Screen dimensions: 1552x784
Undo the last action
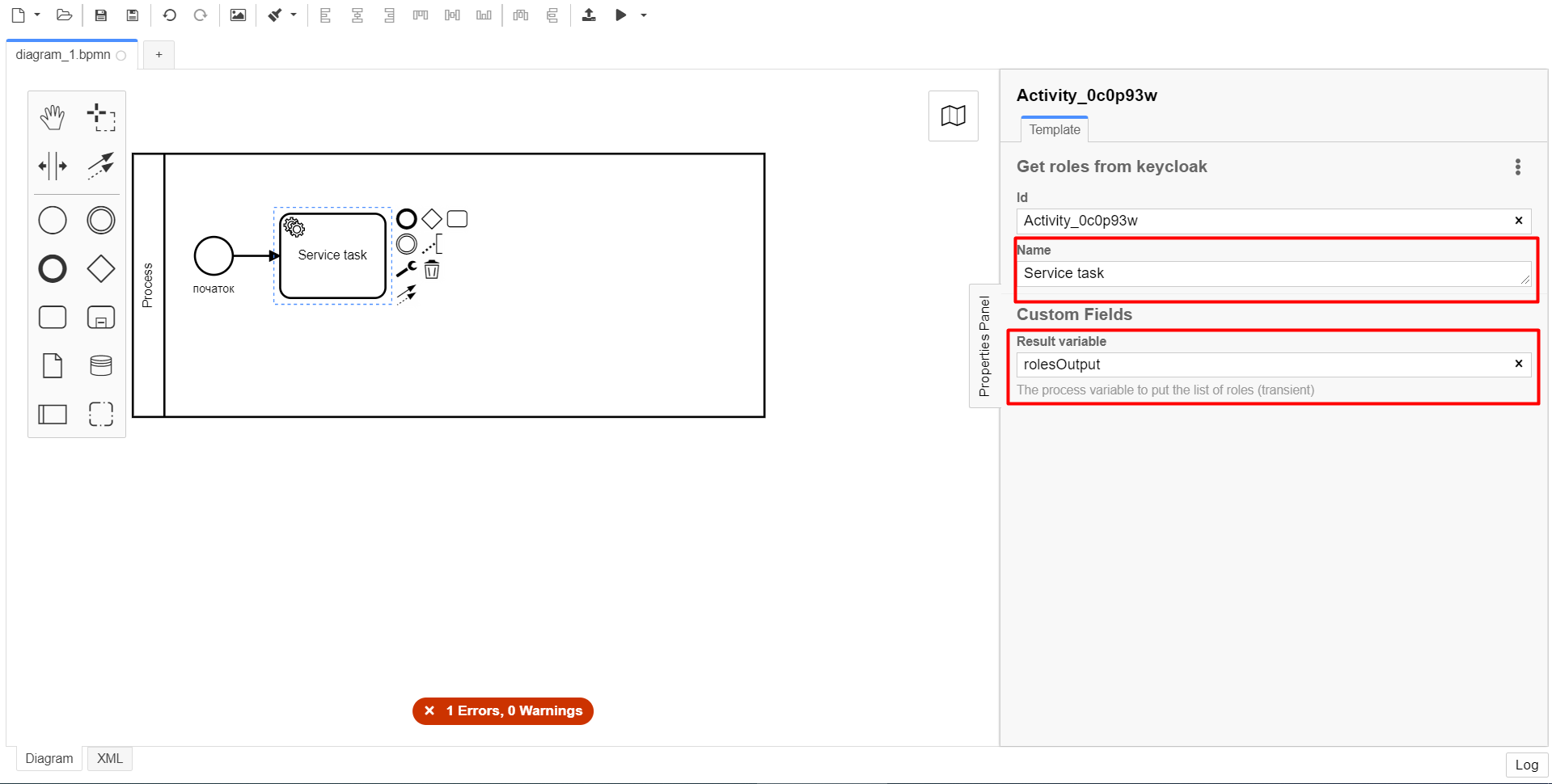(x=169, y=15)
